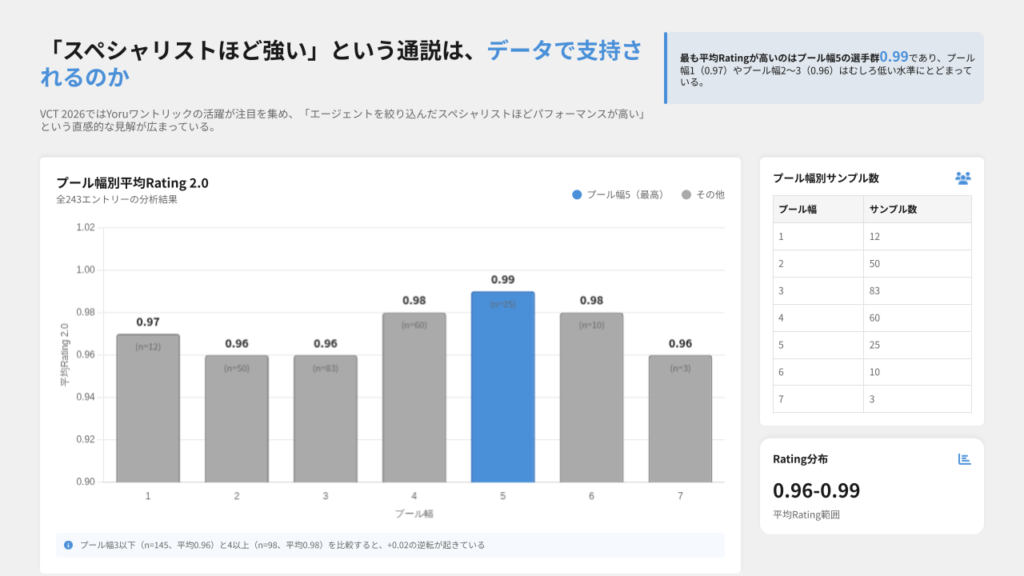Screen dimensions: 1024x576
Task: Click the gray legend dot for その他
Action: pyautogui.click(x=686, y=194)
